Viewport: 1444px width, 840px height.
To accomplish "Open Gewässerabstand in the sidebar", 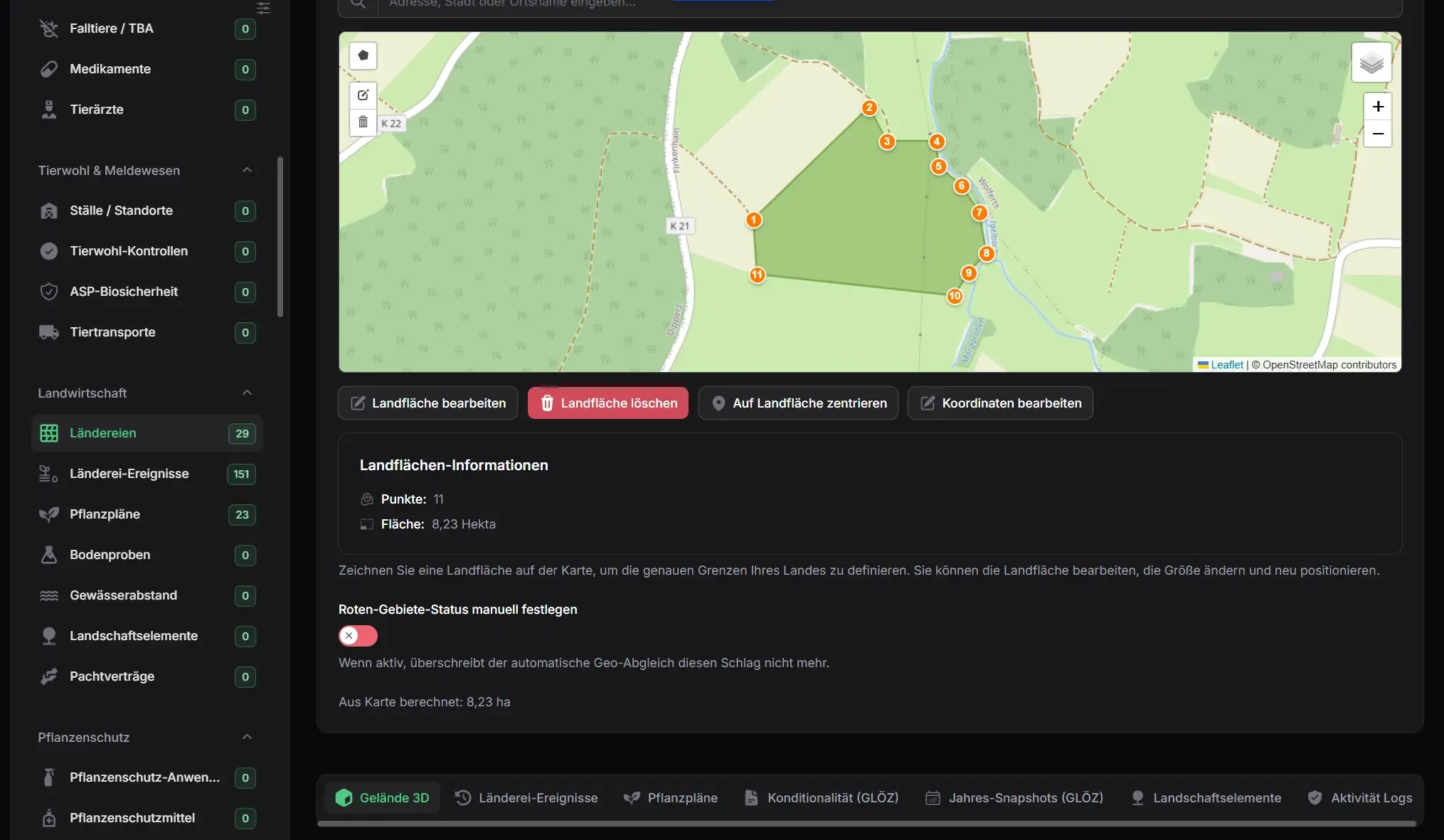I will coord(147,595).
